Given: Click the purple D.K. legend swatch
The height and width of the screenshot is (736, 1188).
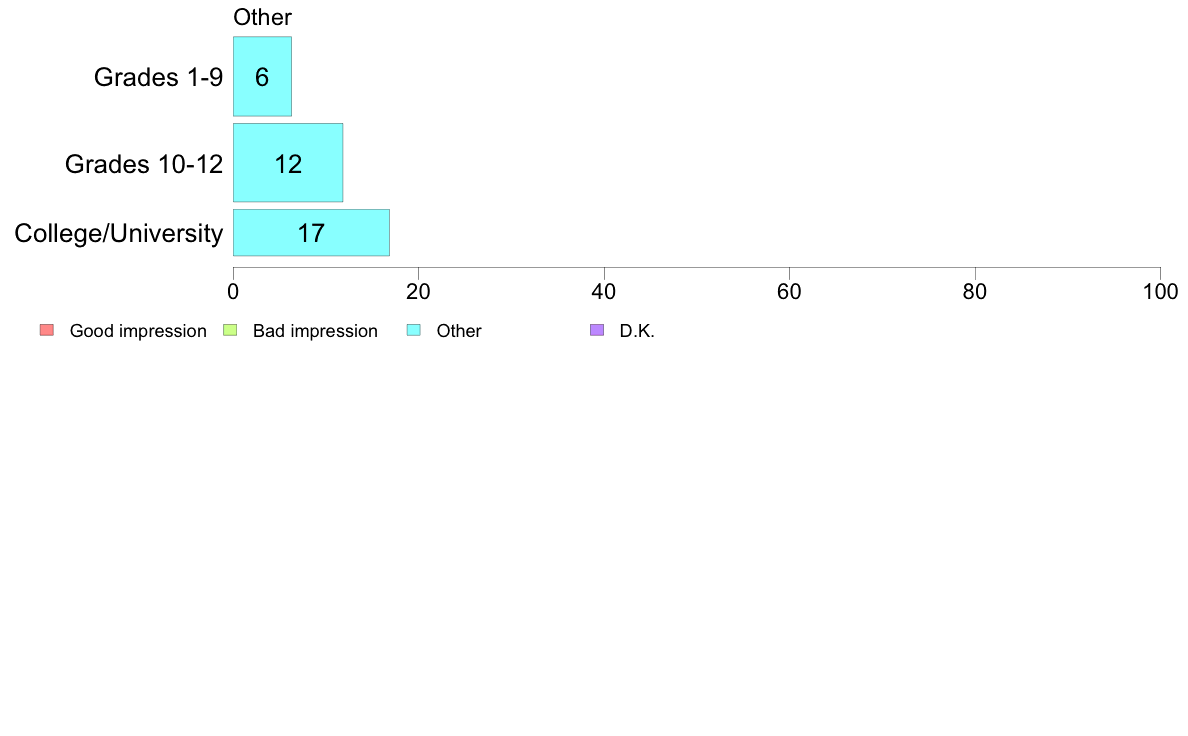Looking at the screenshot, I should click(597, 330).
